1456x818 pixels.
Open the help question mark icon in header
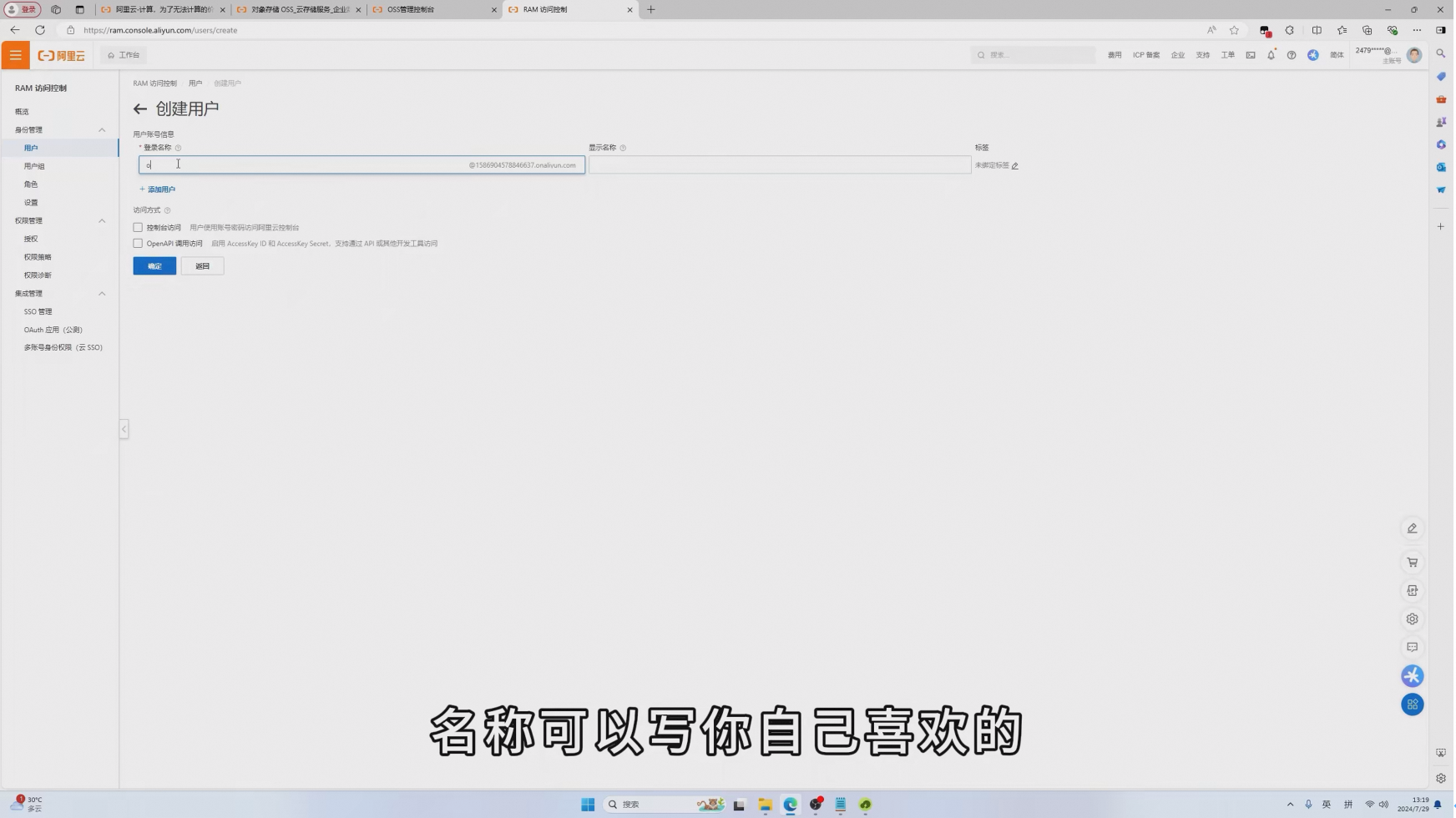tap(1292, 55)
